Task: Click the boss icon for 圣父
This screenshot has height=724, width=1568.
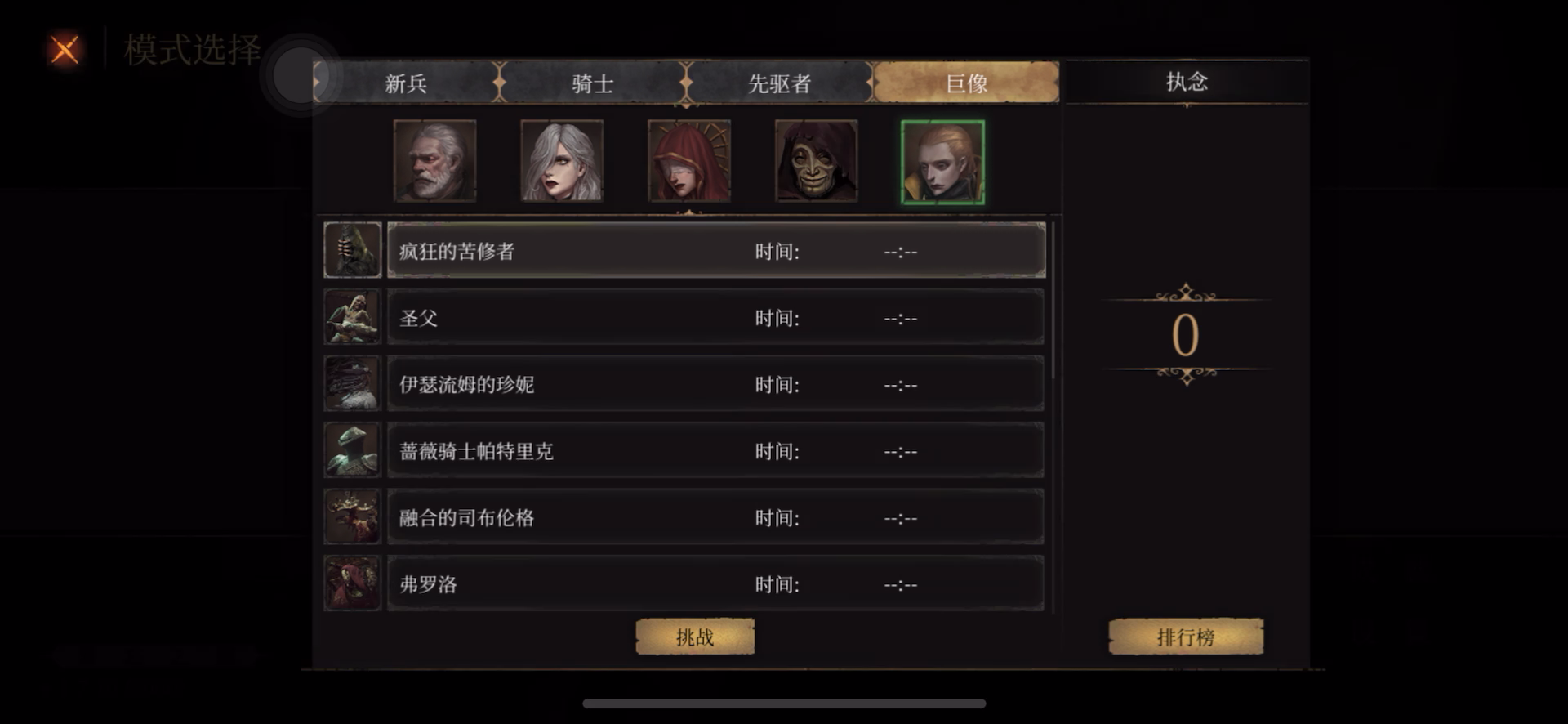Action: click(353, 317)
